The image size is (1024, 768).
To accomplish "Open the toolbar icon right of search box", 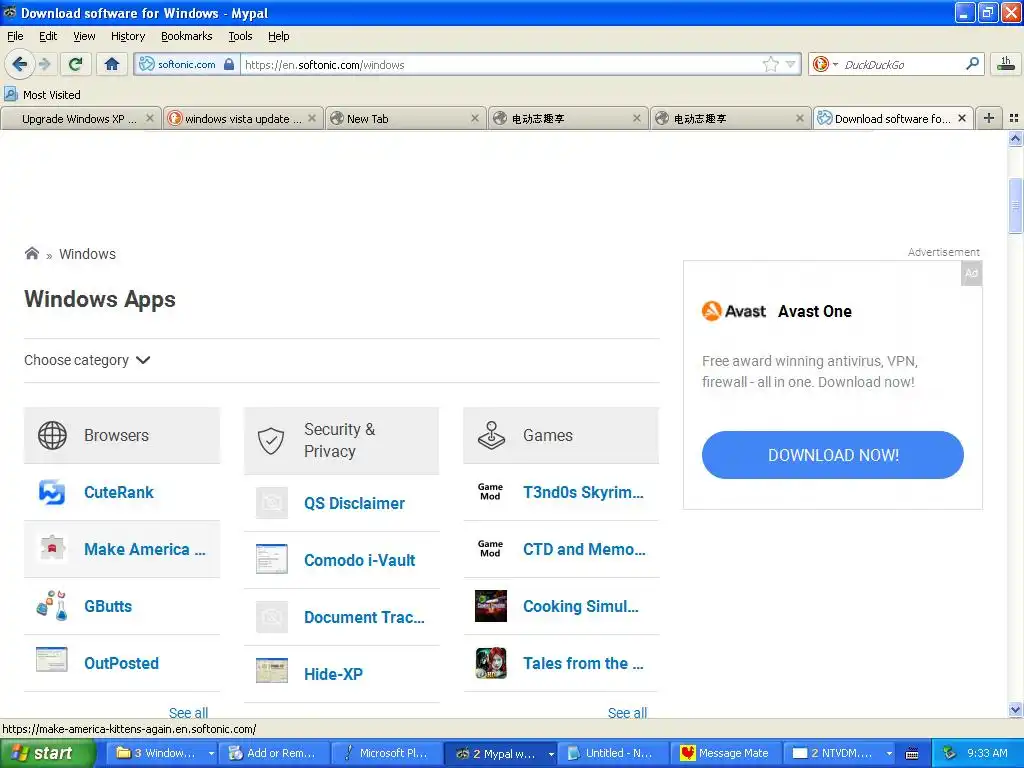I will (x=1006, y=64).
